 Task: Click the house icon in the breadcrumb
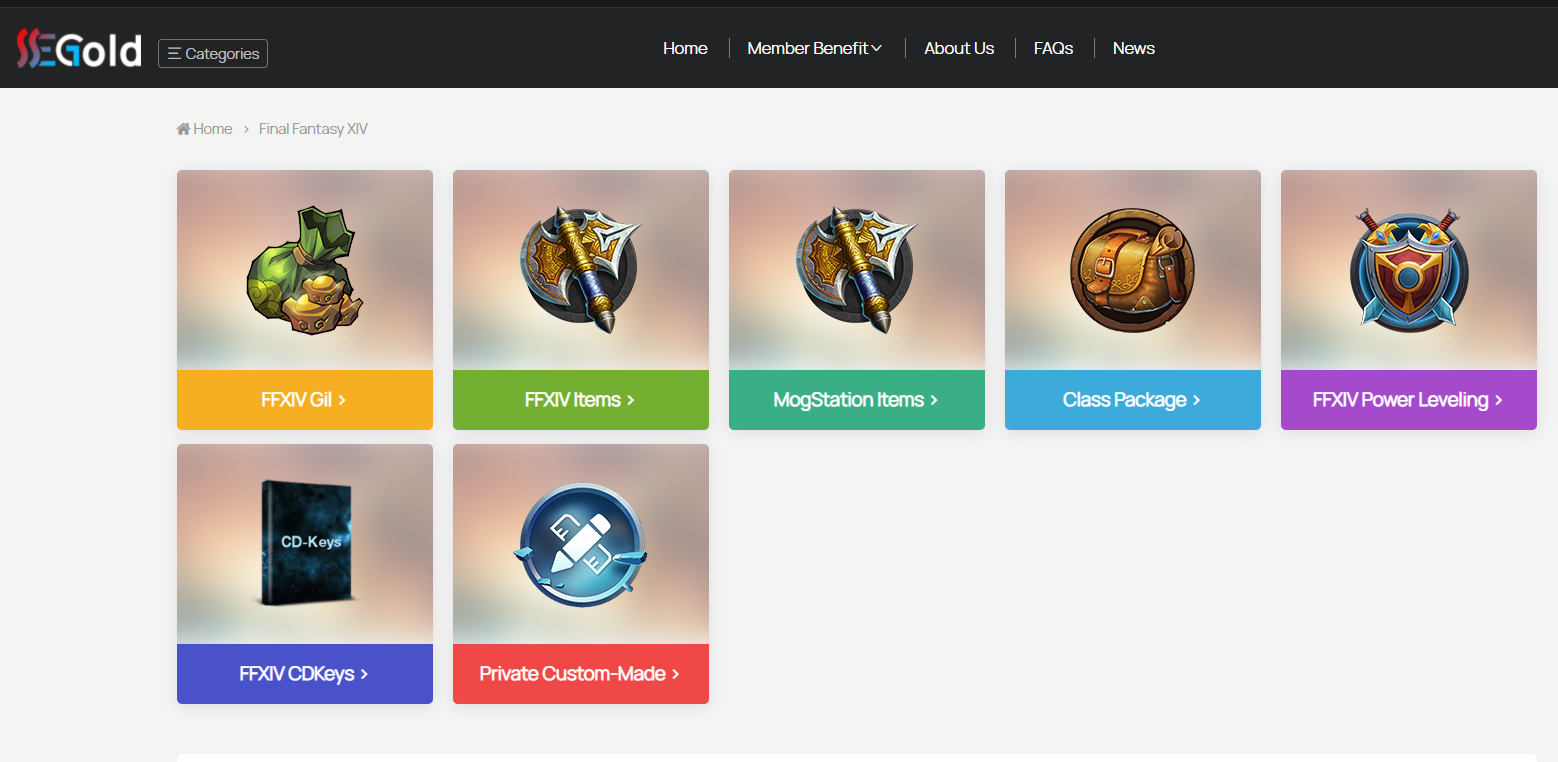click(184, 129)
